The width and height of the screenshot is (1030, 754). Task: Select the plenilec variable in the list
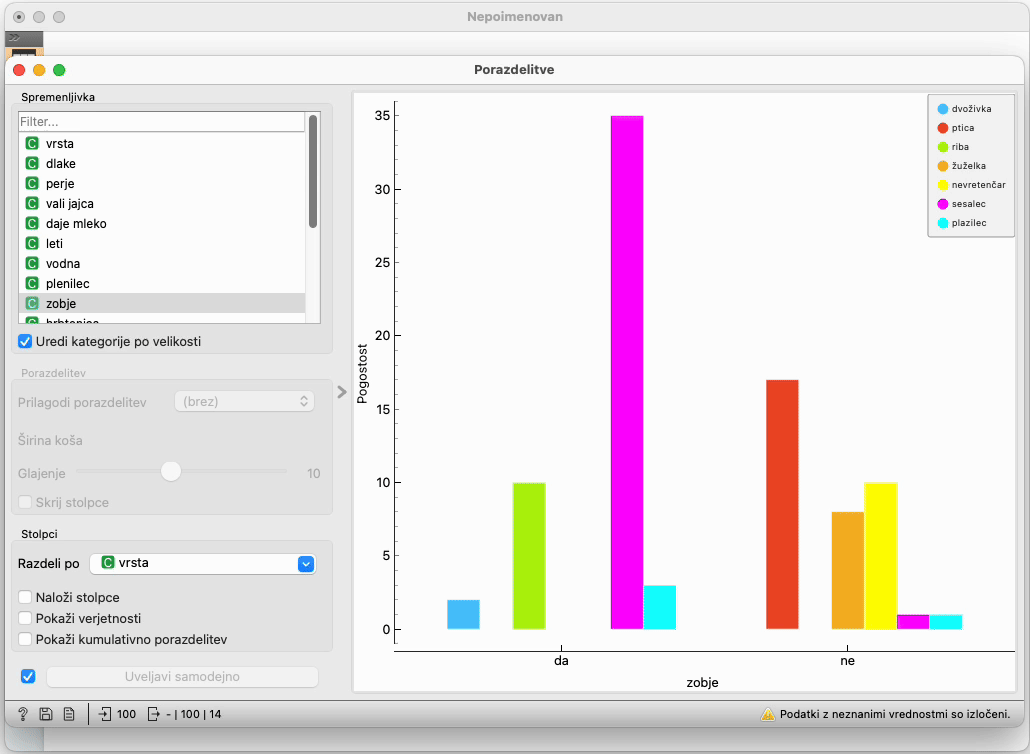click(67, 283)
